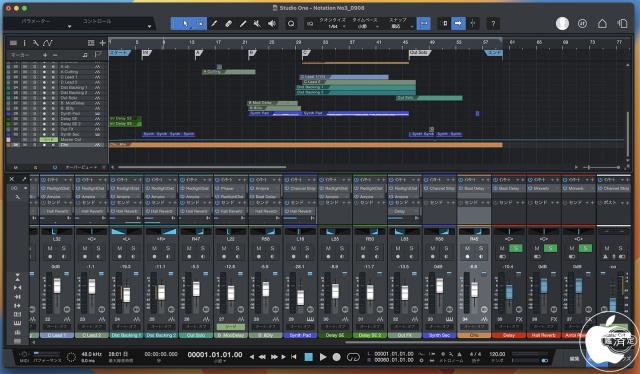Return to zero transport button
The height and width of the screenshot is (374, 640).
tap(293, 357)
